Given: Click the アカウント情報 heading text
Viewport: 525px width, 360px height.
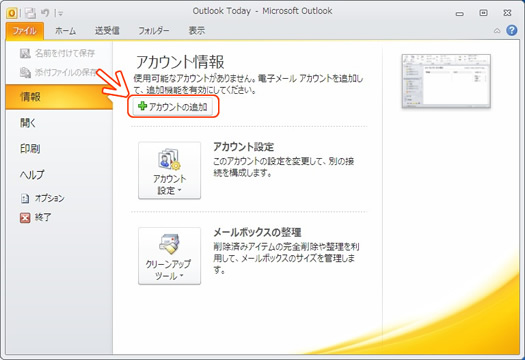Looking at the screenshot, I should (x=180, y=62).
